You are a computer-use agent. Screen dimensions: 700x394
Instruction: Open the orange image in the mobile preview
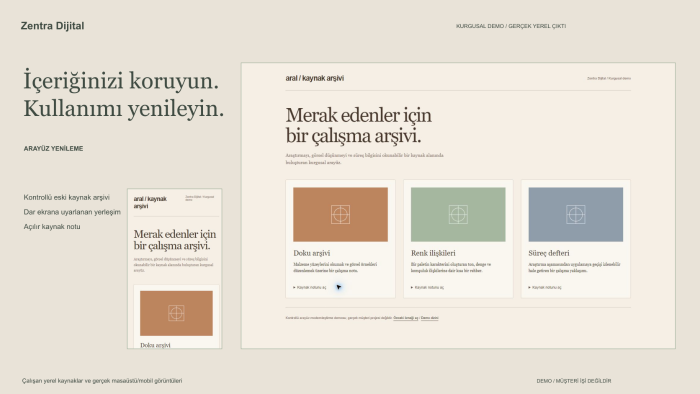coord(176,313)
